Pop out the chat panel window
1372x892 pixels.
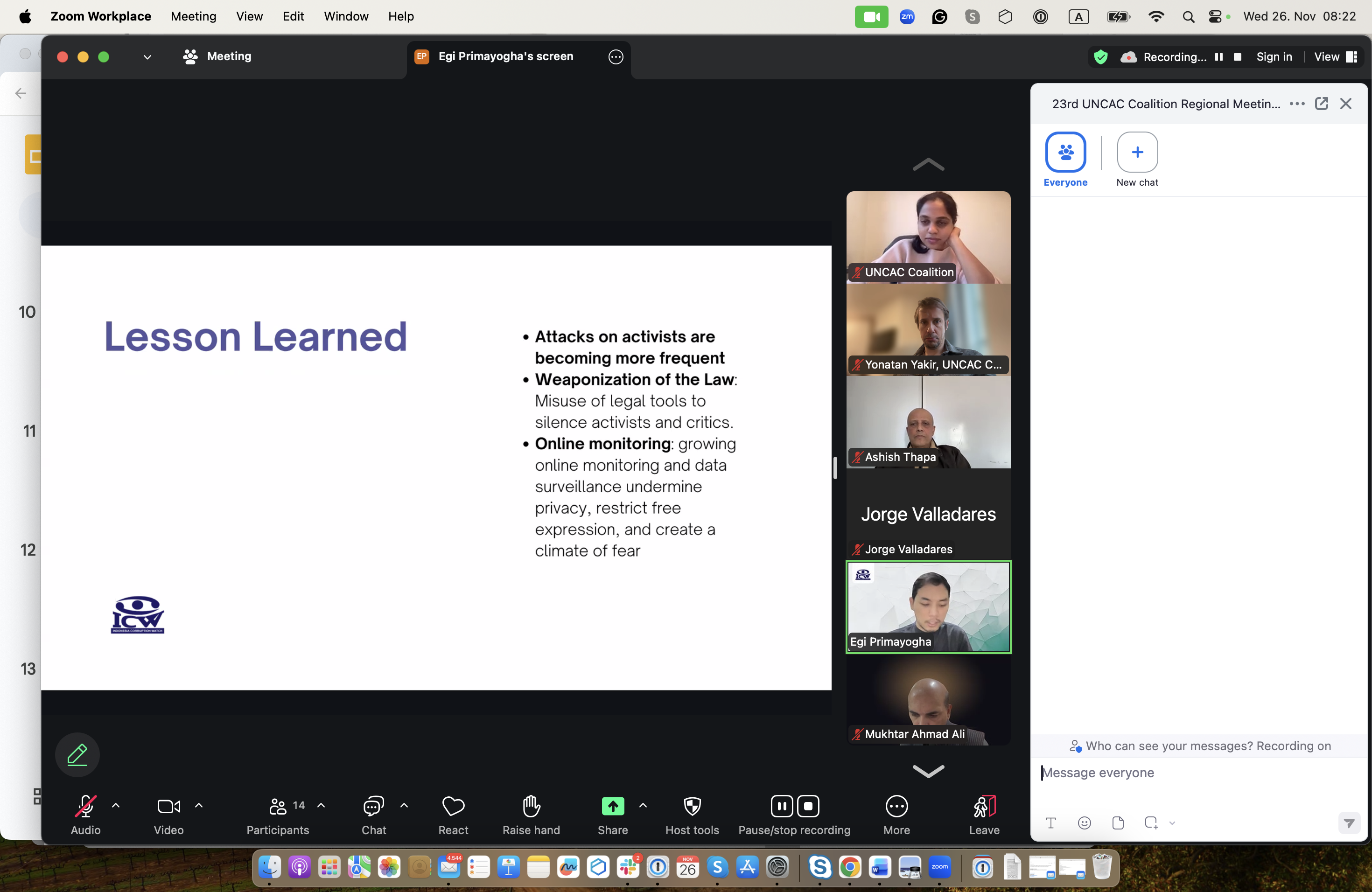click(x=1321, y=104)
